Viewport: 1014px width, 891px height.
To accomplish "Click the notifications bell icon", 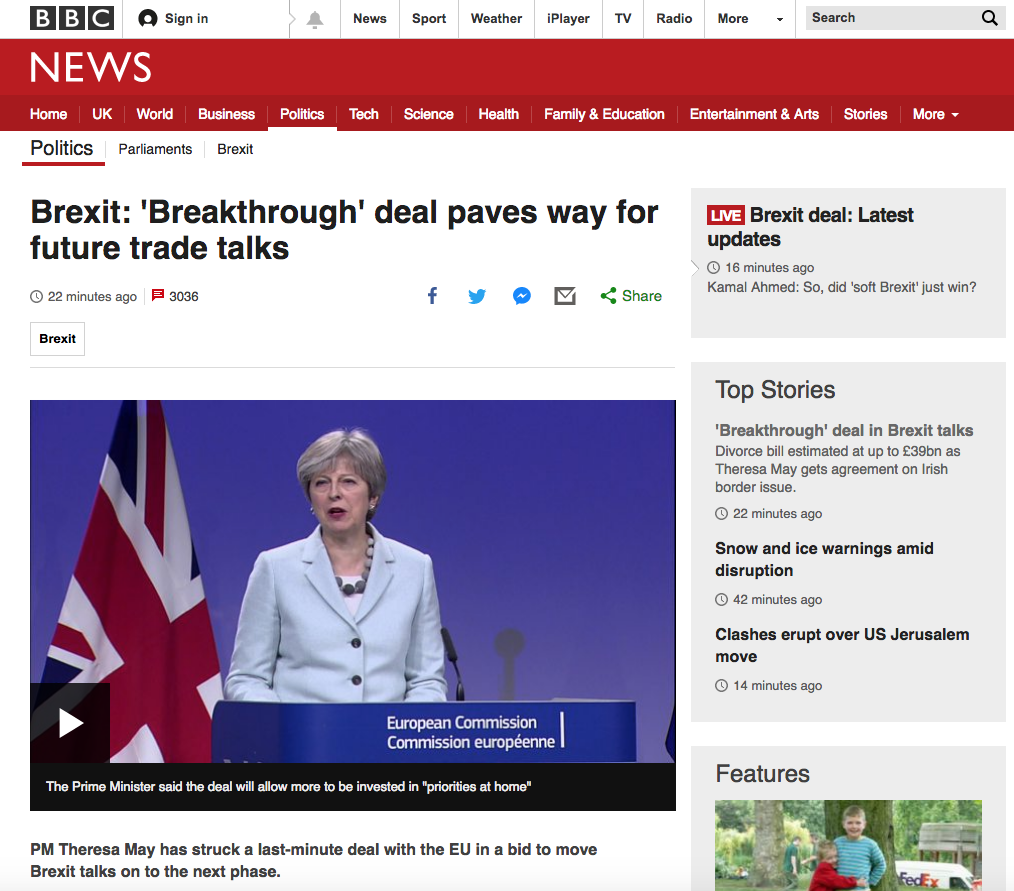I will point(315,19).
